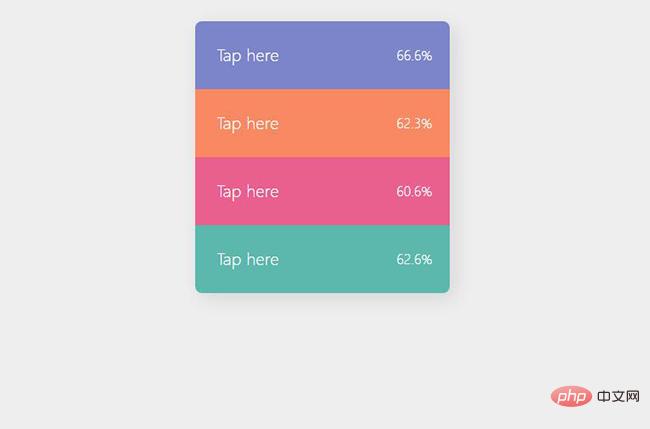Tap the teal 'Tap here' row
This screenshot has height=429, width=650.
point(323,259)
